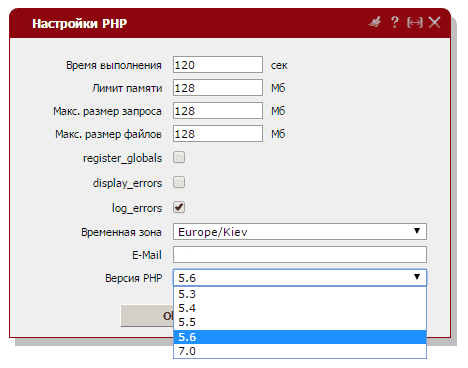Select PHP version 5.3 from list
Viewport: 468px width, 368px height.
pos(300,294)
